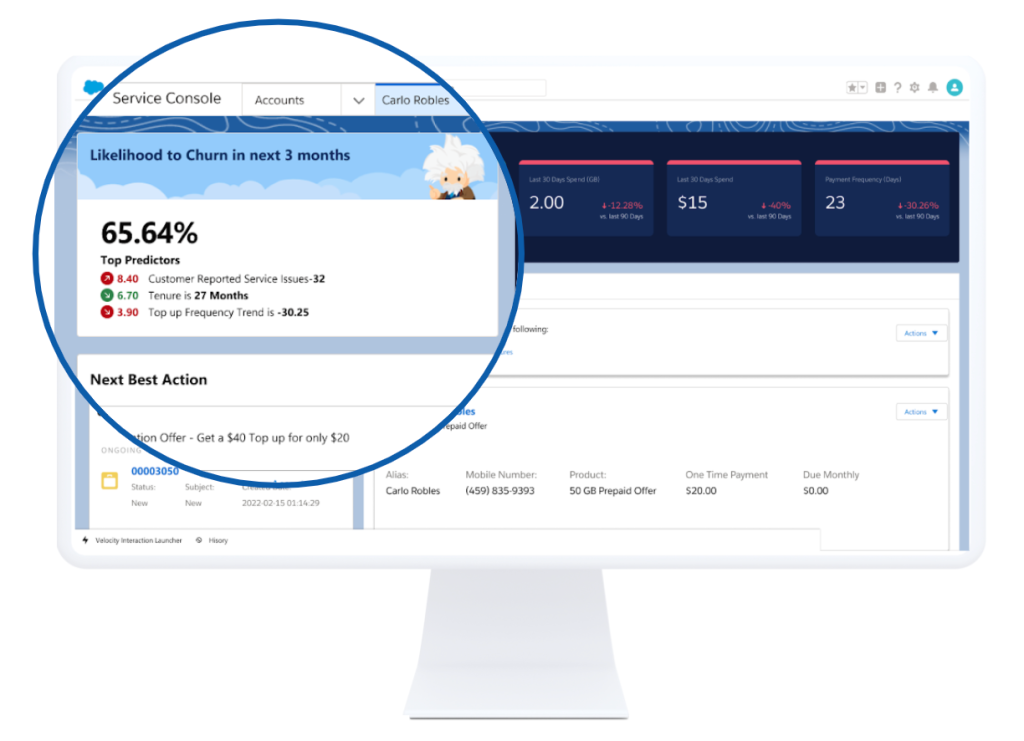Switch to the Carlo Robles tab
Viewport: 1024px width, 741px height.
click(x=415, y=100)
